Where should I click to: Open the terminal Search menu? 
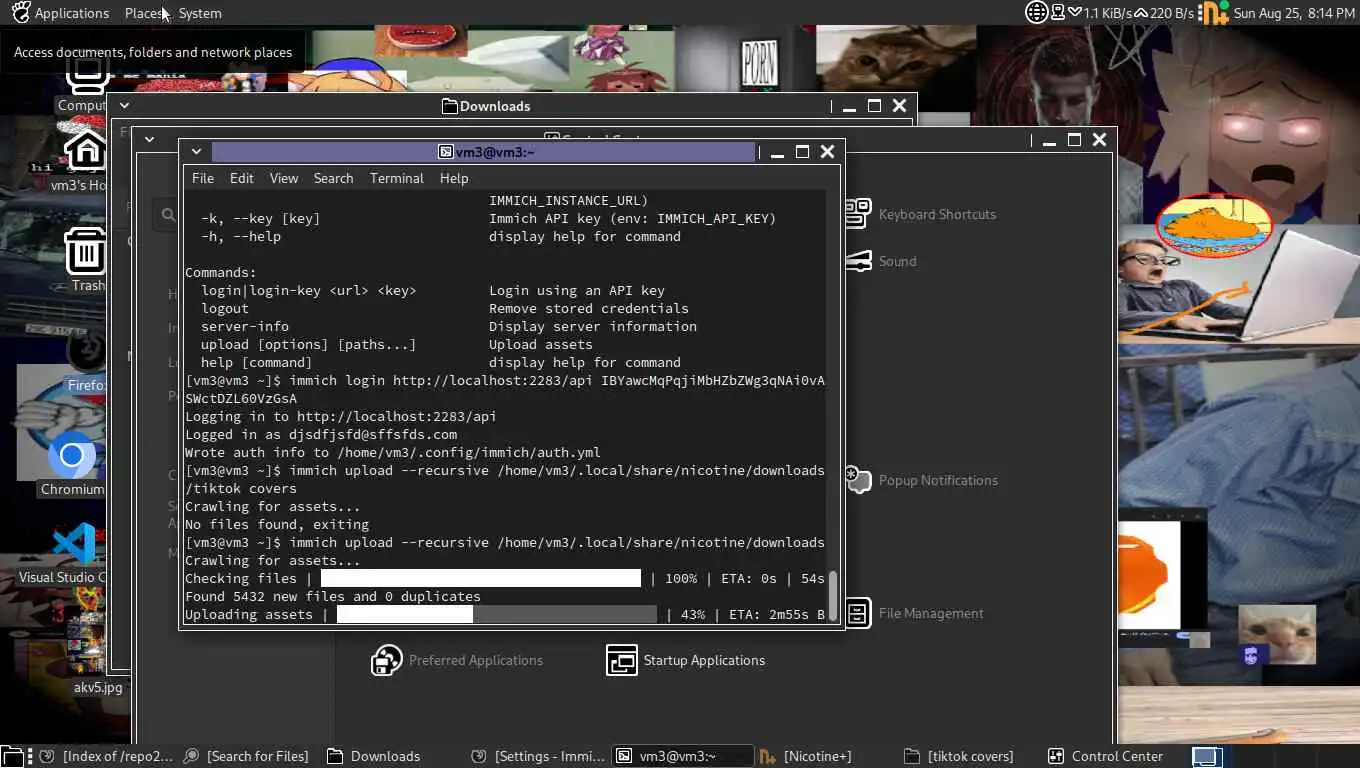point(333,178)
